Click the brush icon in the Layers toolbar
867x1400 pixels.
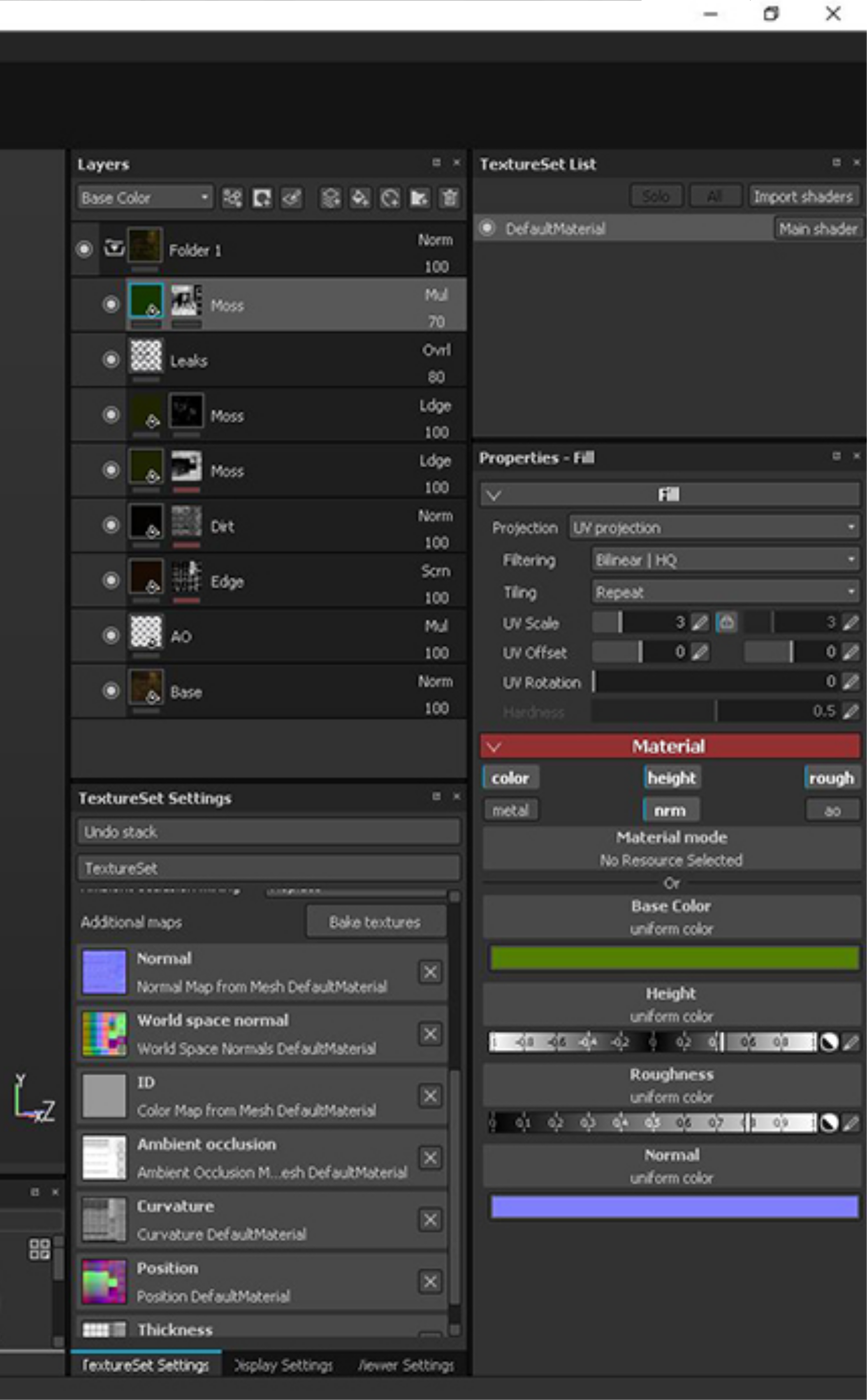291,198
